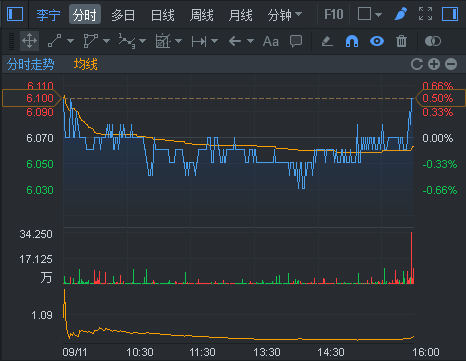The width and height of the screenshot is (466, 361).
Task: Click the 0.50% percentage marker on right axis
Action: pyautogui.click(x=440, y=98)
